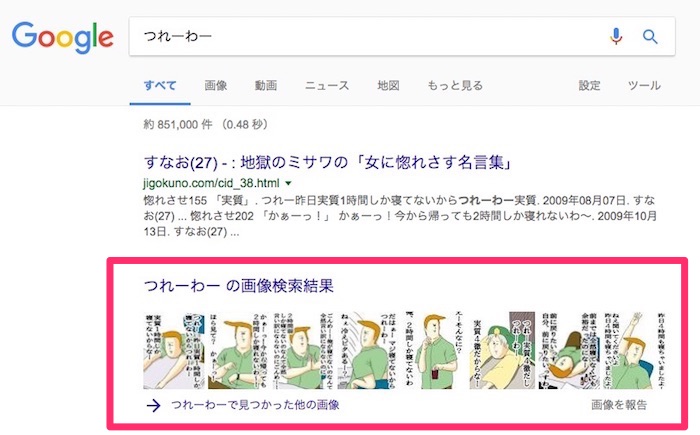Click the 画像を報告 link
The width and height of the screenshot is (700, 435).
tap(619, 405)
